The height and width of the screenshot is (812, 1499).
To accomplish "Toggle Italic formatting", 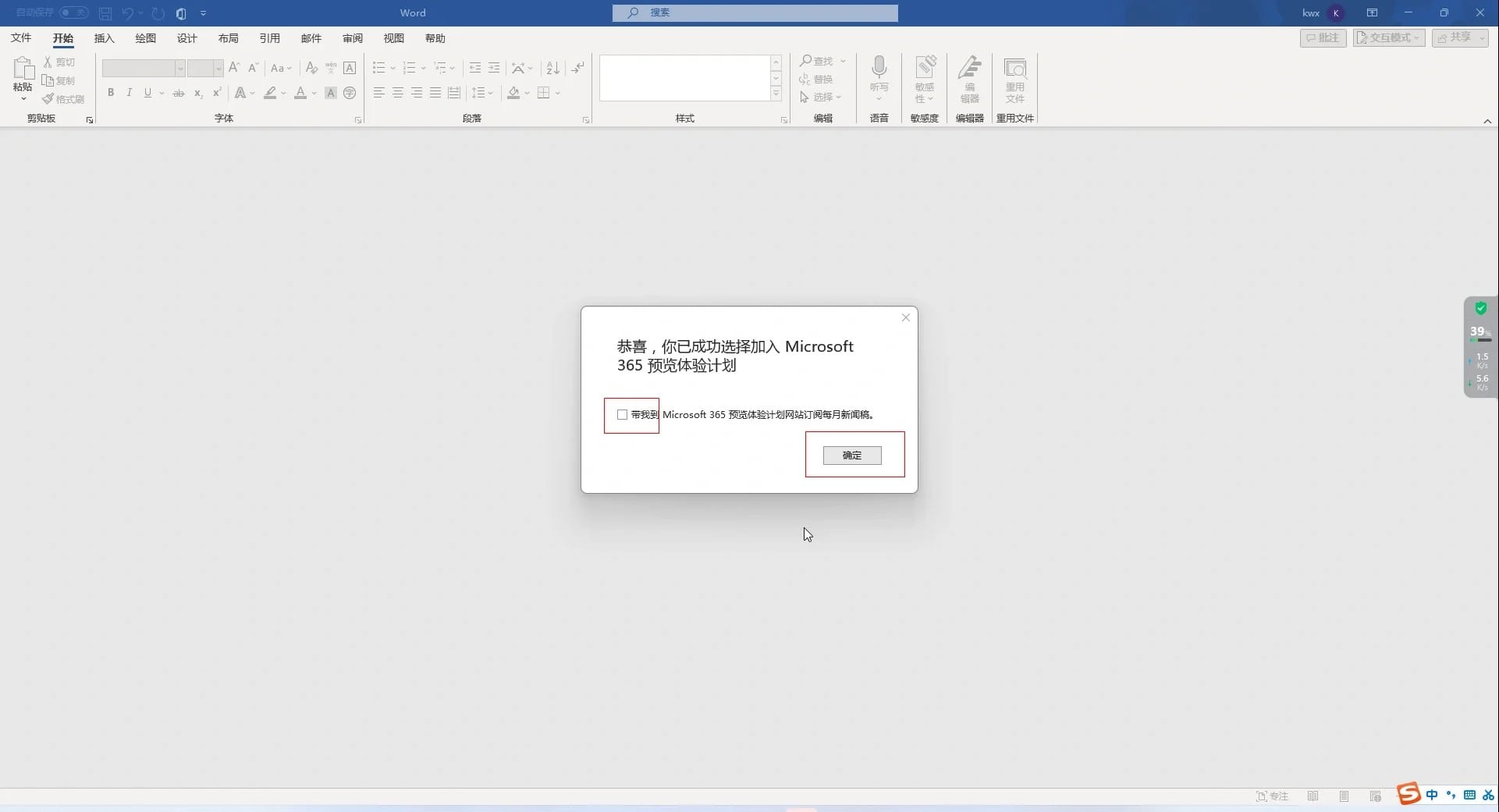I will coord(130,93).
